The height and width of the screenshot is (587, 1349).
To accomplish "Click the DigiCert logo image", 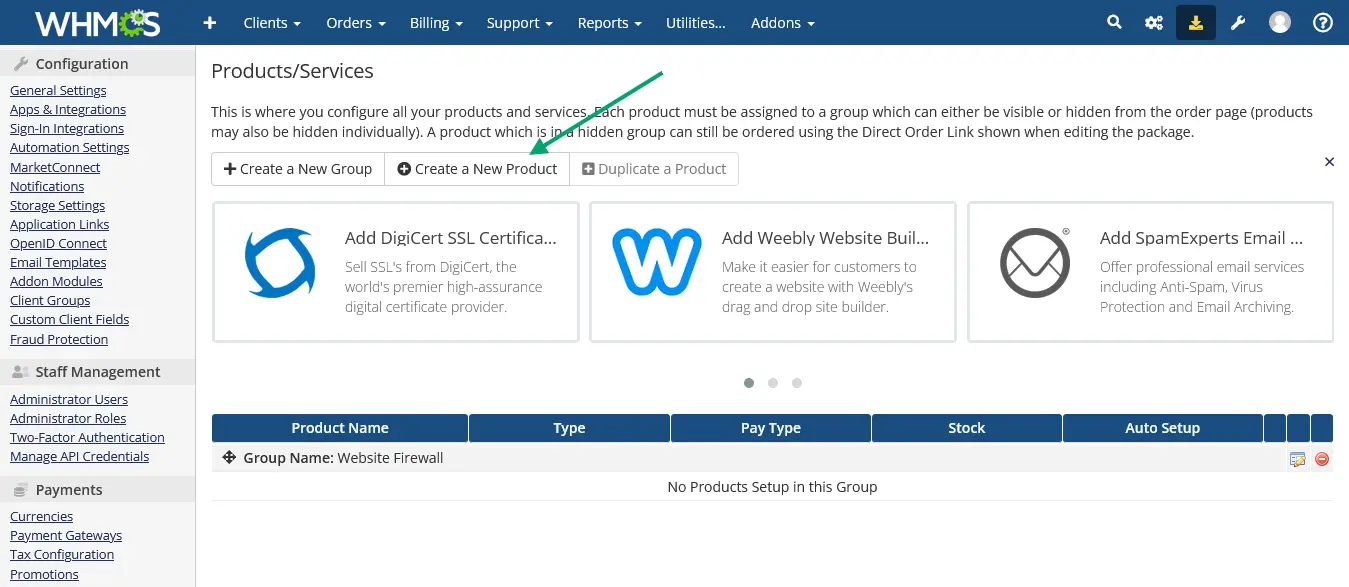I will (280, 263).
